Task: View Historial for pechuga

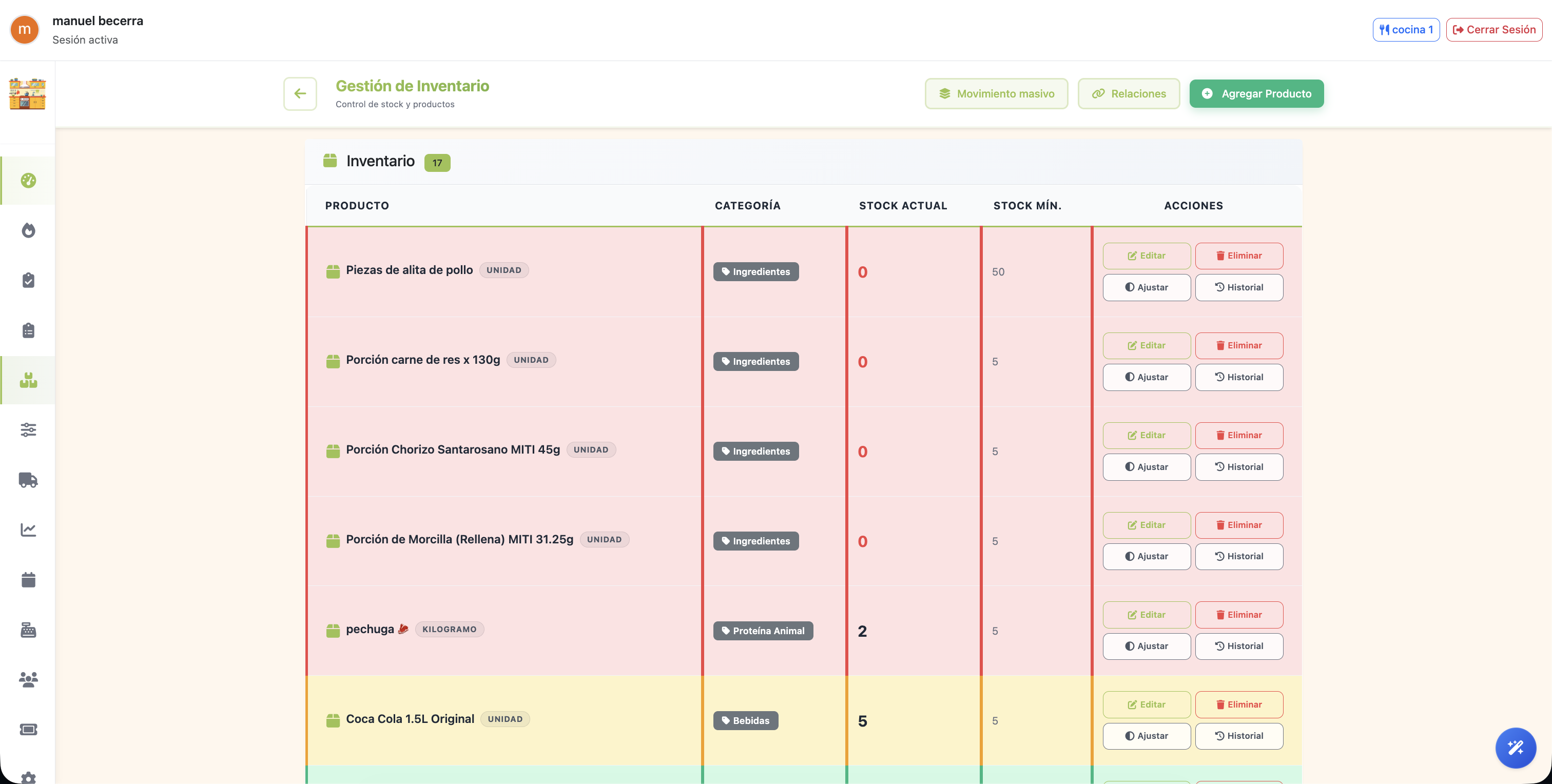Action: pyautogui.click(x=1239, y=646)
